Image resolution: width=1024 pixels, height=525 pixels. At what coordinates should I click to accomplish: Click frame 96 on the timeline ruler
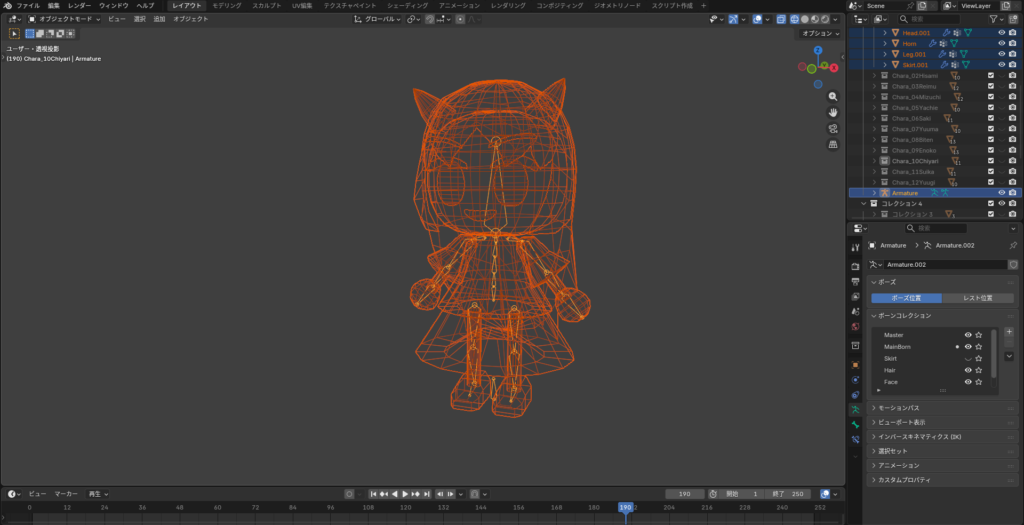pos(330,508)
